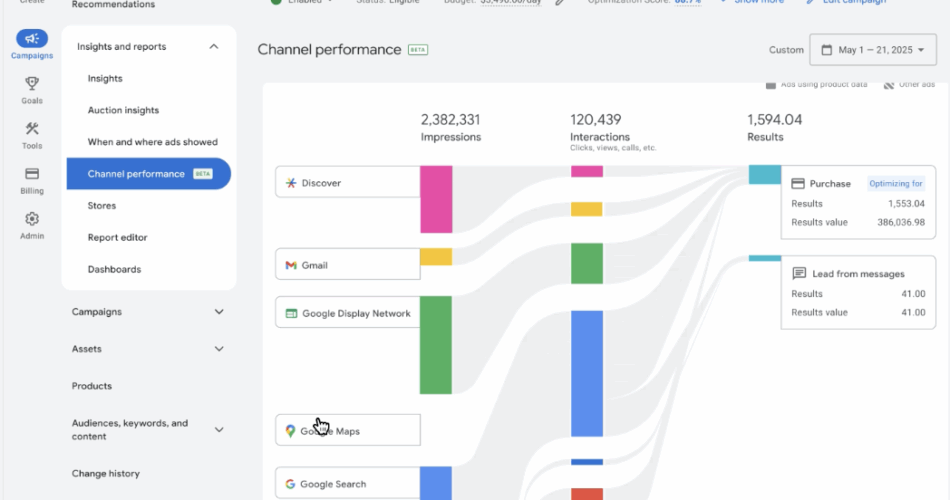Click the BETA badge beside the Channel performance title

tap(418, 50)
